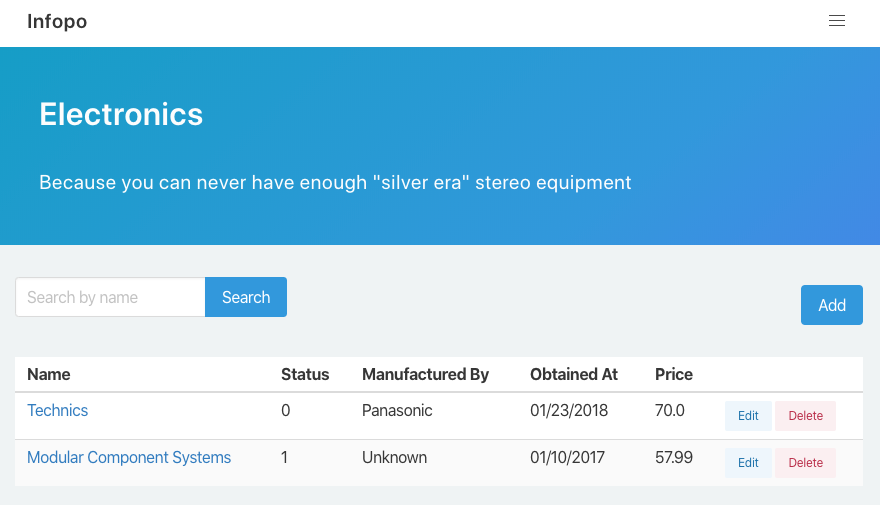Screen dimensions: 880x505
Task: Open the hamburger navigation menu
Action: click(x=837, y=21)
